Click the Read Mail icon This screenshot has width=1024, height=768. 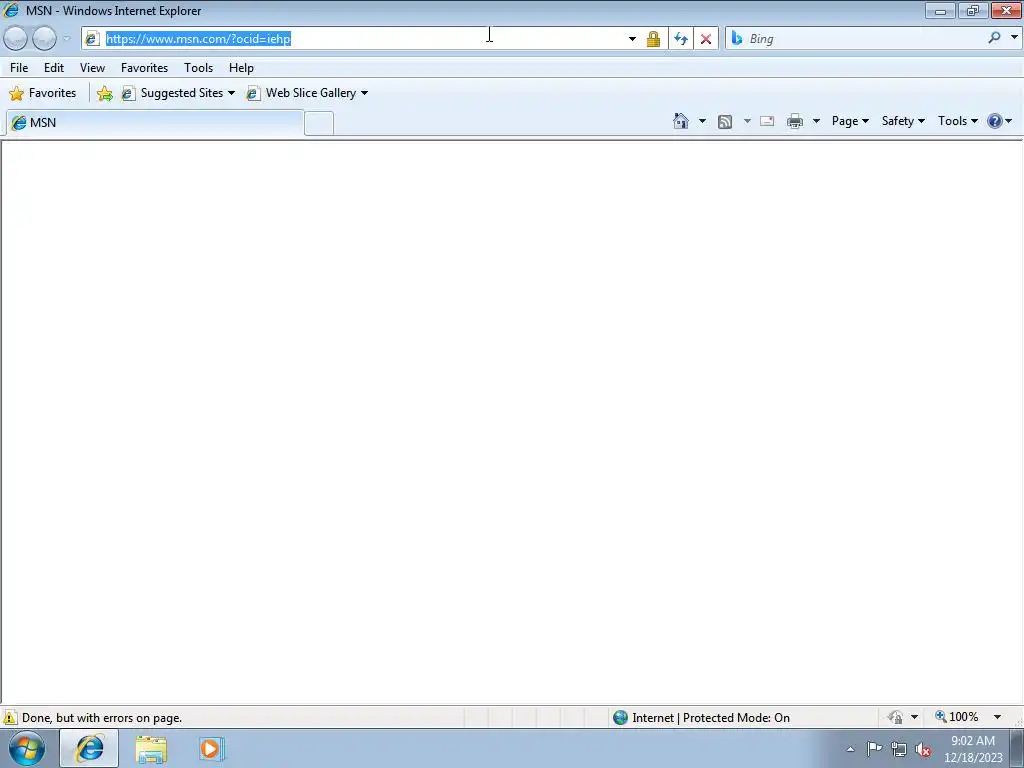(767, 121)
